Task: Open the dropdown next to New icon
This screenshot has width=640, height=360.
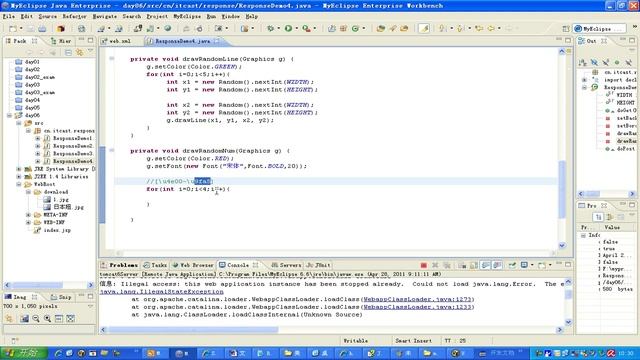Action: pos(20,29)
